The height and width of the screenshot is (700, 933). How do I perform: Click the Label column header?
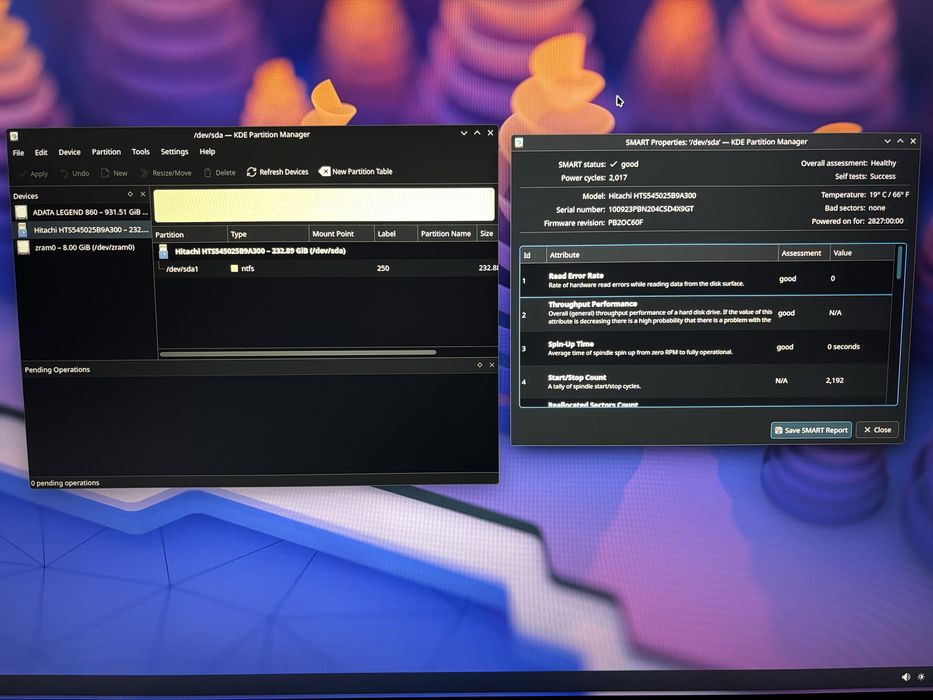pyautogui.click(x=395, y=233)
